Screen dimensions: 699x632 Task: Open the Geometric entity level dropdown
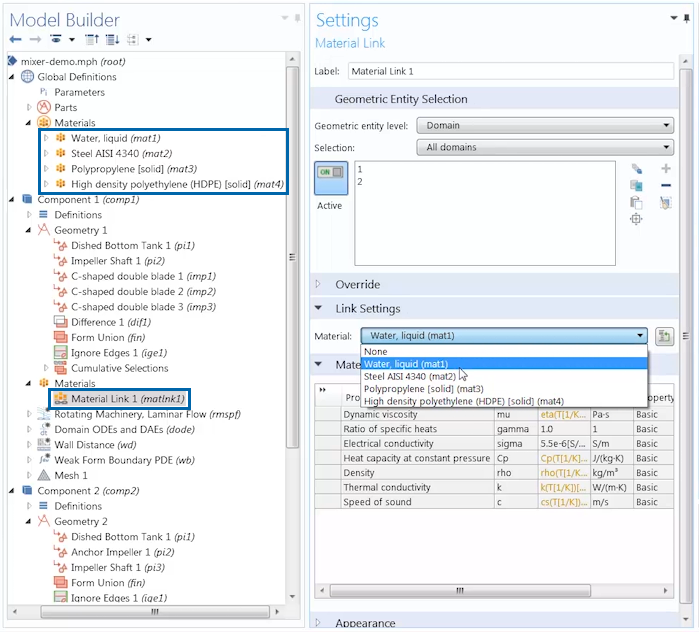pyautogui.click(x=544, y=125)
